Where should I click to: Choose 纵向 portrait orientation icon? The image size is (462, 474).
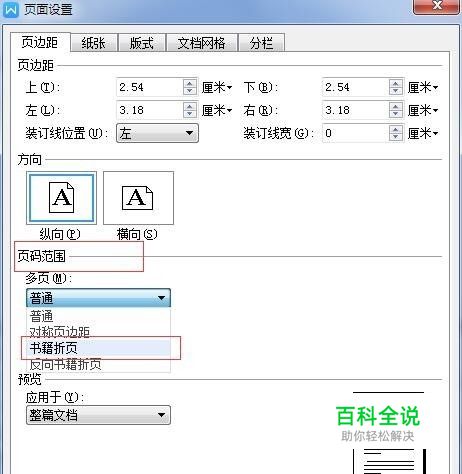pos(61,198)
